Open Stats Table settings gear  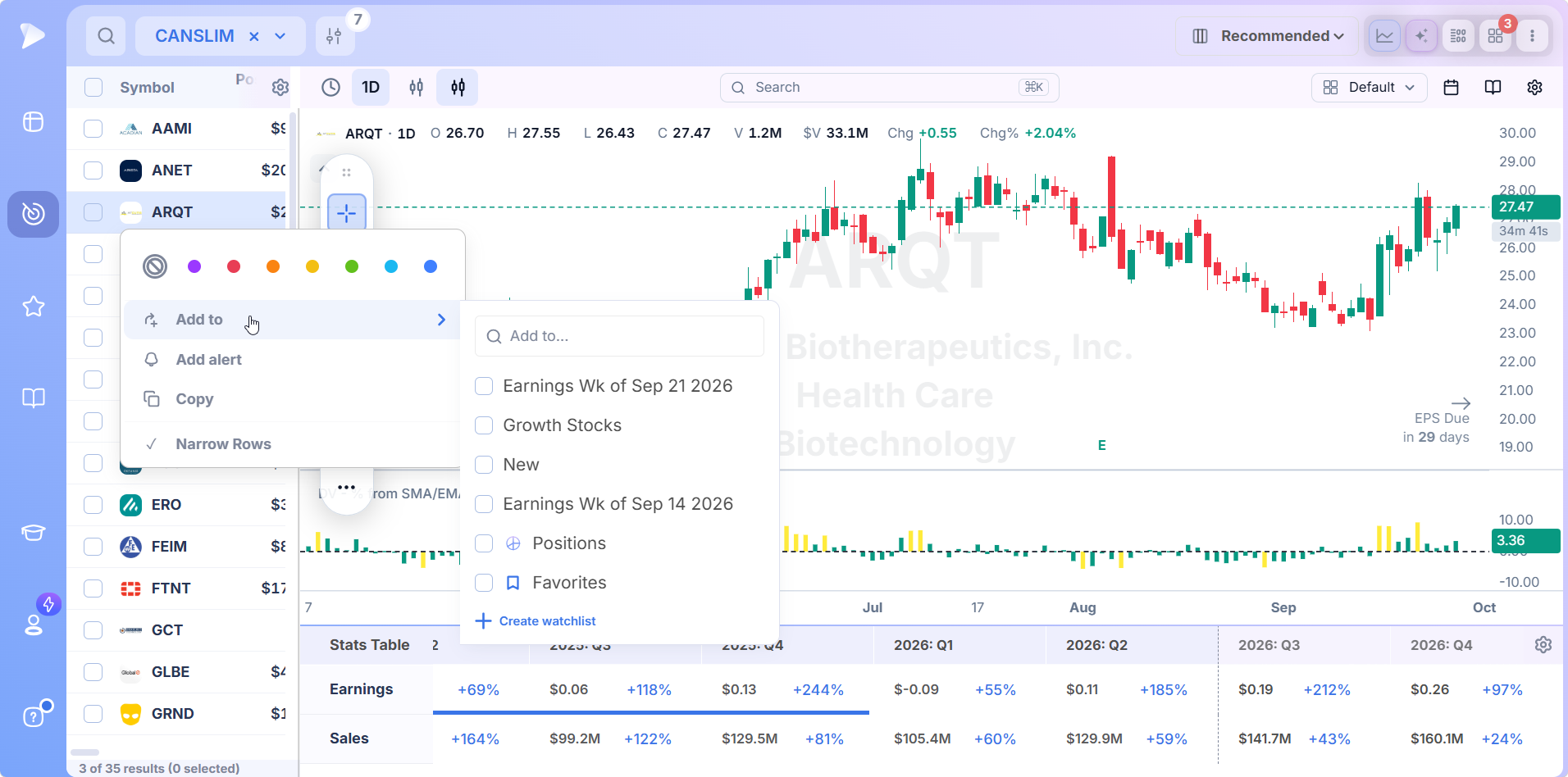pyautogui.click(x=1543, y=645)
